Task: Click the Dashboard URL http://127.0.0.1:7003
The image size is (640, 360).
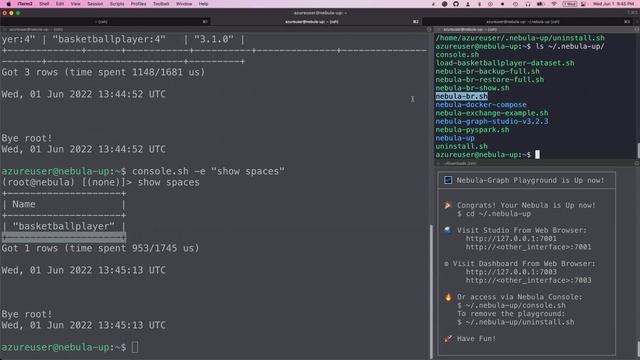Action: (x=511, y=272)
